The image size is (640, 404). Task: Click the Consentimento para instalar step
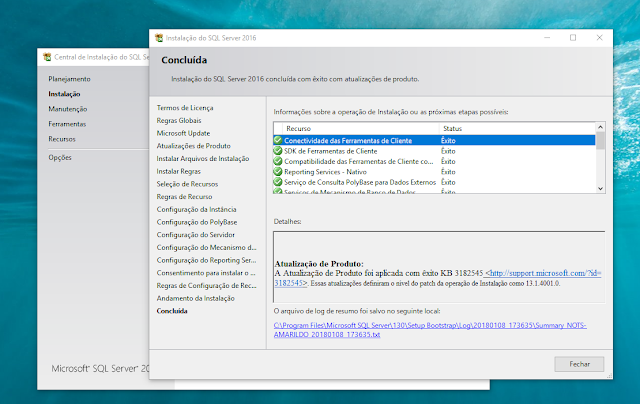(206, 273)
